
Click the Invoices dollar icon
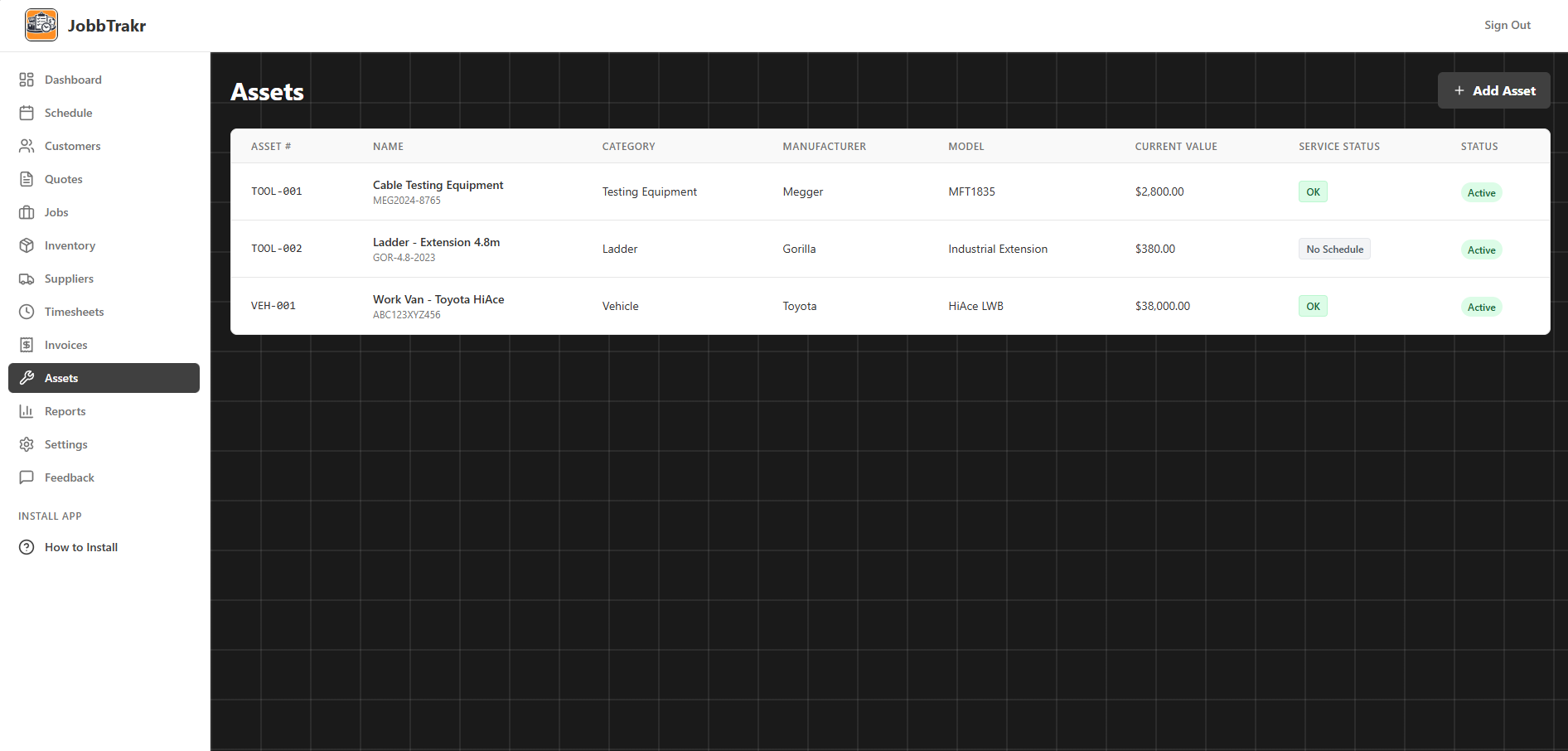(x=27, y=345)
